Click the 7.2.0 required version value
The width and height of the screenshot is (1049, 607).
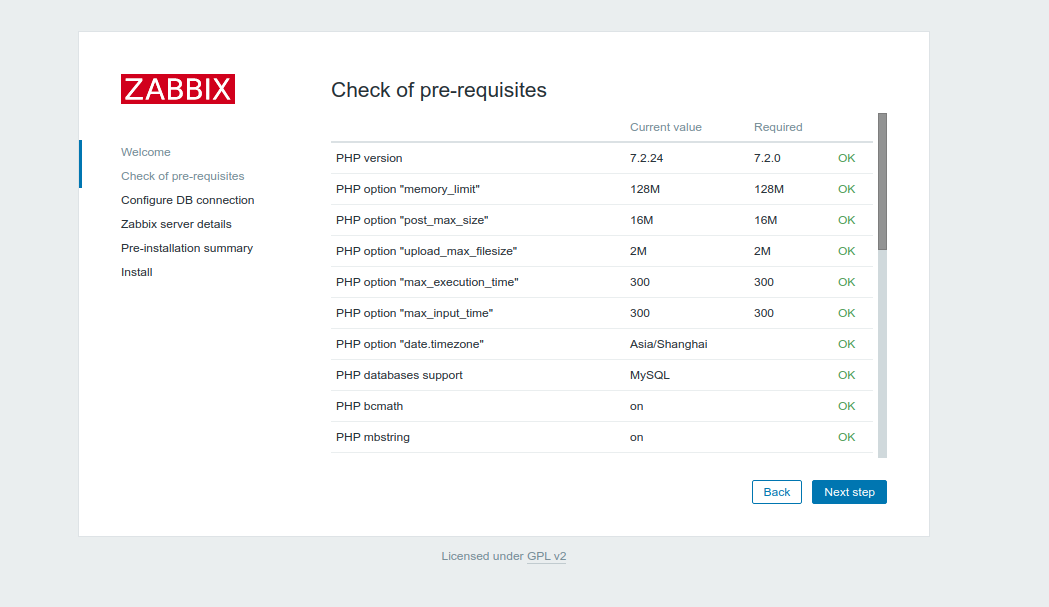(767, 158)
